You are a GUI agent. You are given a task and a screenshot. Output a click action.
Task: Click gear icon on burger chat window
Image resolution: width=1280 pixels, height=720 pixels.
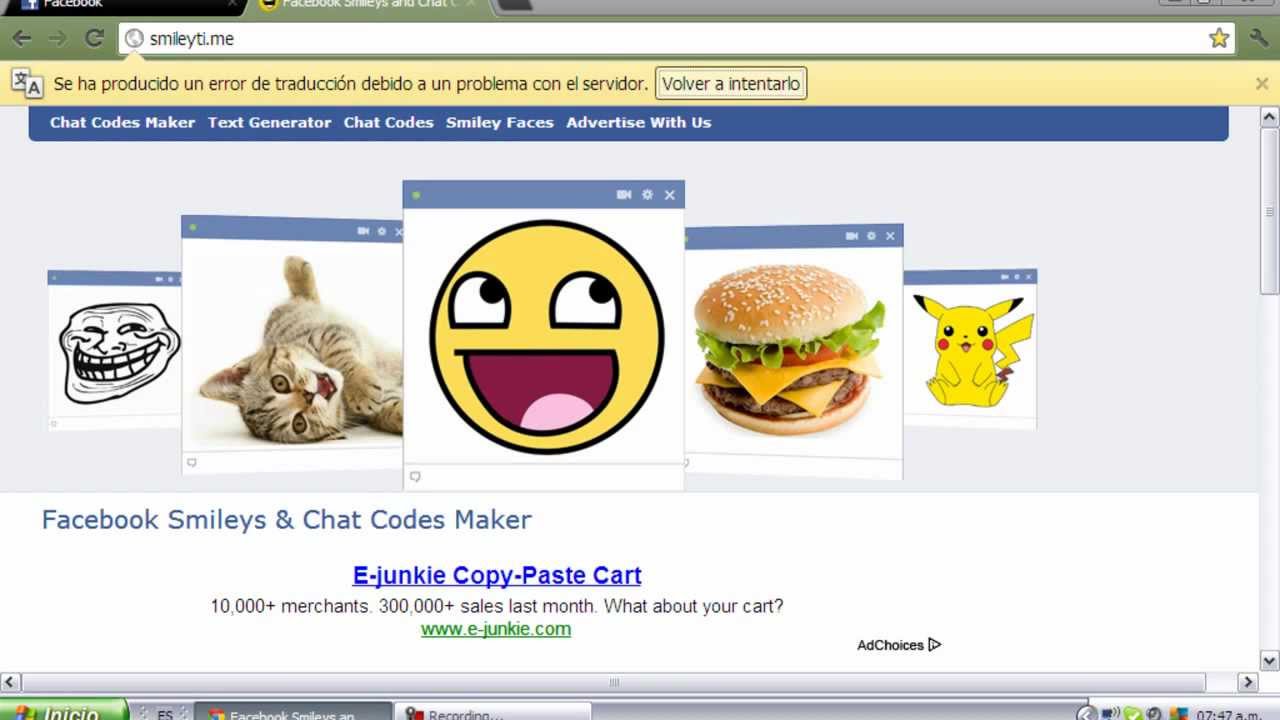click(871, 236)
